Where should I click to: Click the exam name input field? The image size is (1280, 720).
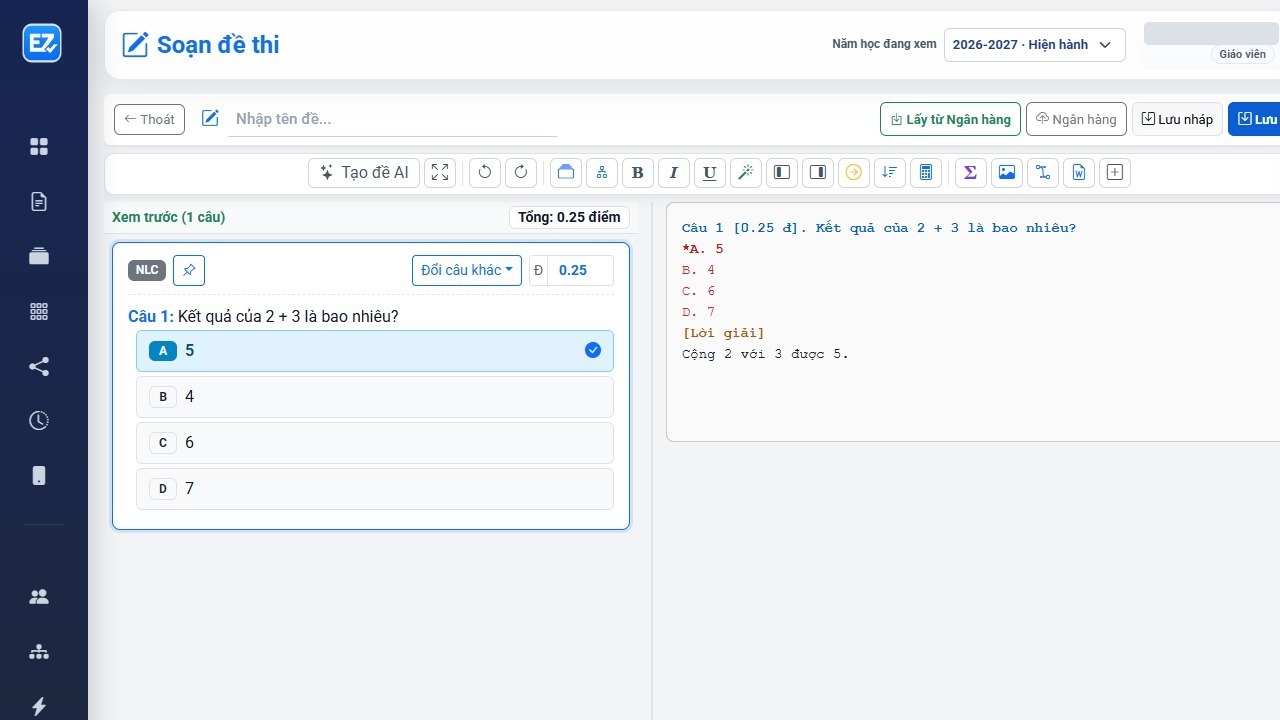(x=393, y=119)
